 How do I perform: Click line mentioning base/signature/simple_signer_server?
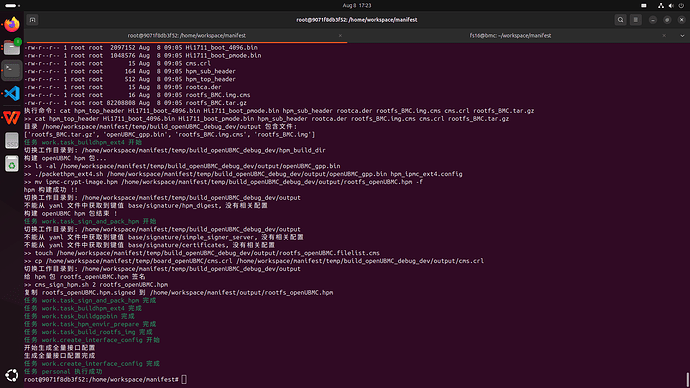[164, 237]
